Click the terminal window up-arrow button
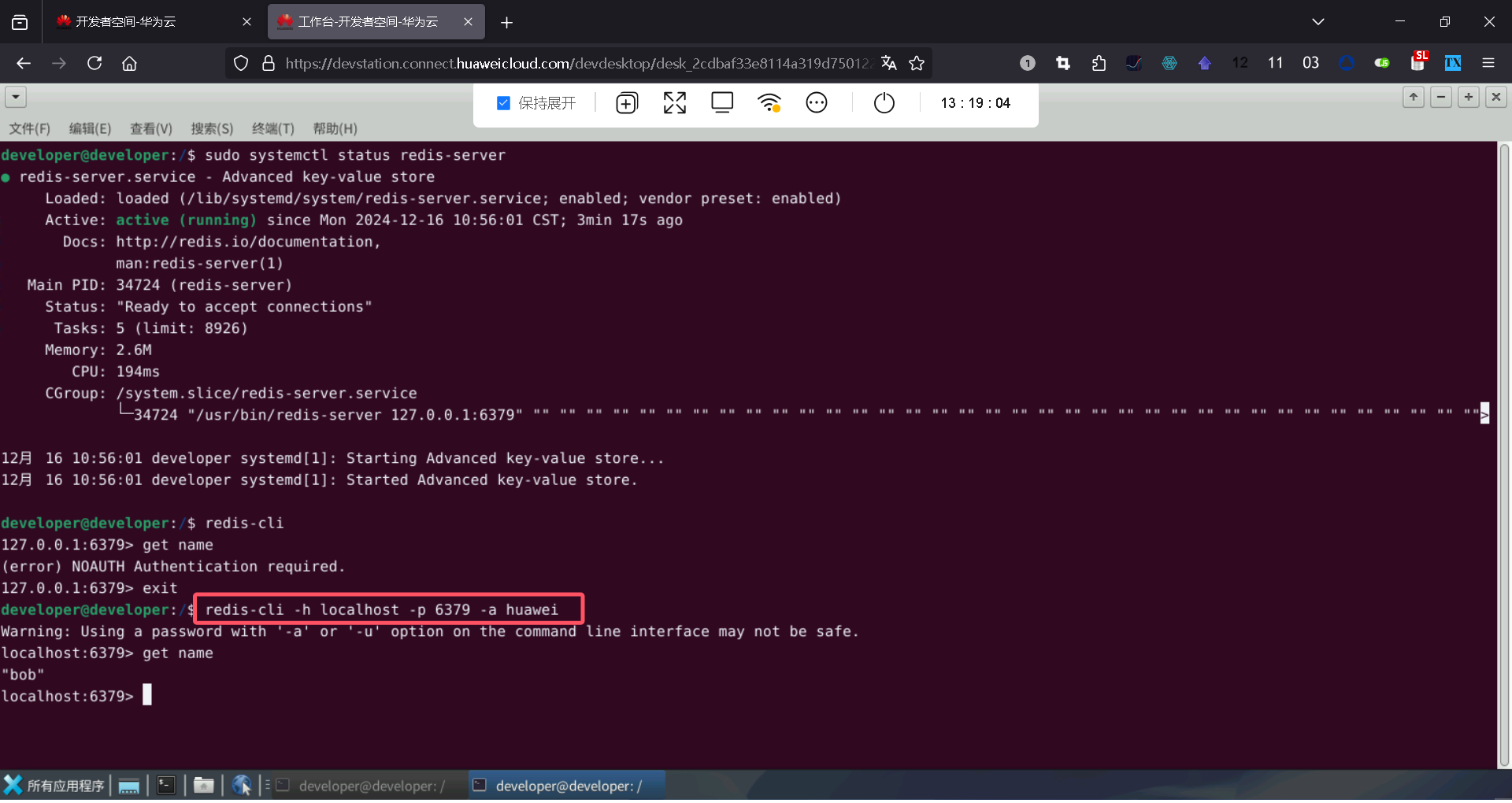The height and width of the screenshot is (803, 1512). click(x=1414, y=97)
